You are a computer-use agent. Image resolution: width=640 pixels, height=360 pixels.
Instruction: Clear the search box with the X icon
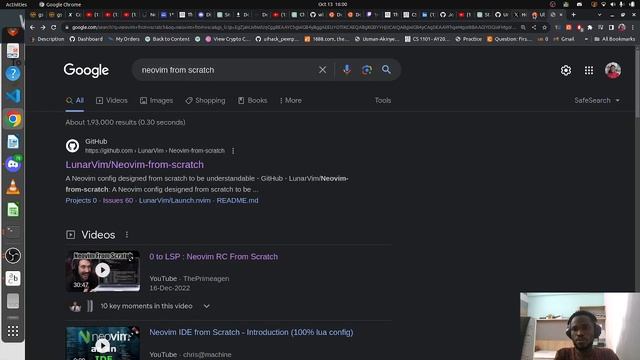[x=322, y=70]
